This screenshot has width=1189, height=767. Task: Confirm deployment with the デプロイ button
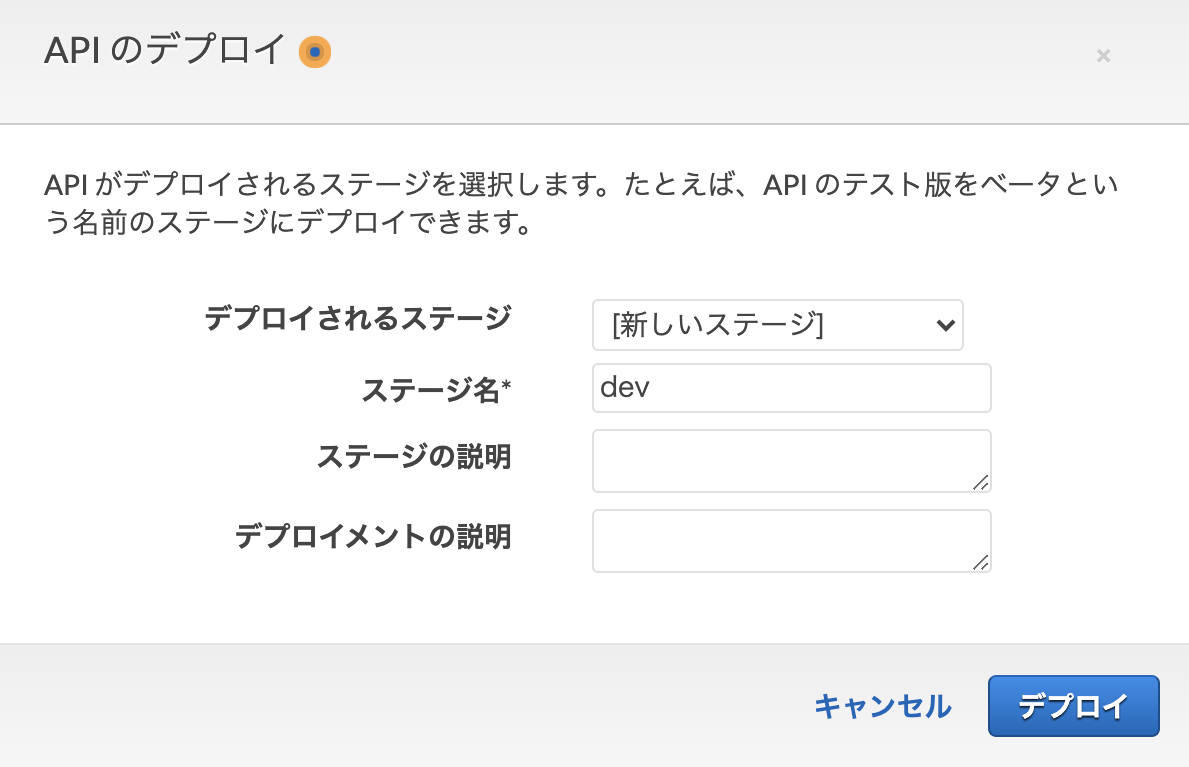pos(1073,706)
